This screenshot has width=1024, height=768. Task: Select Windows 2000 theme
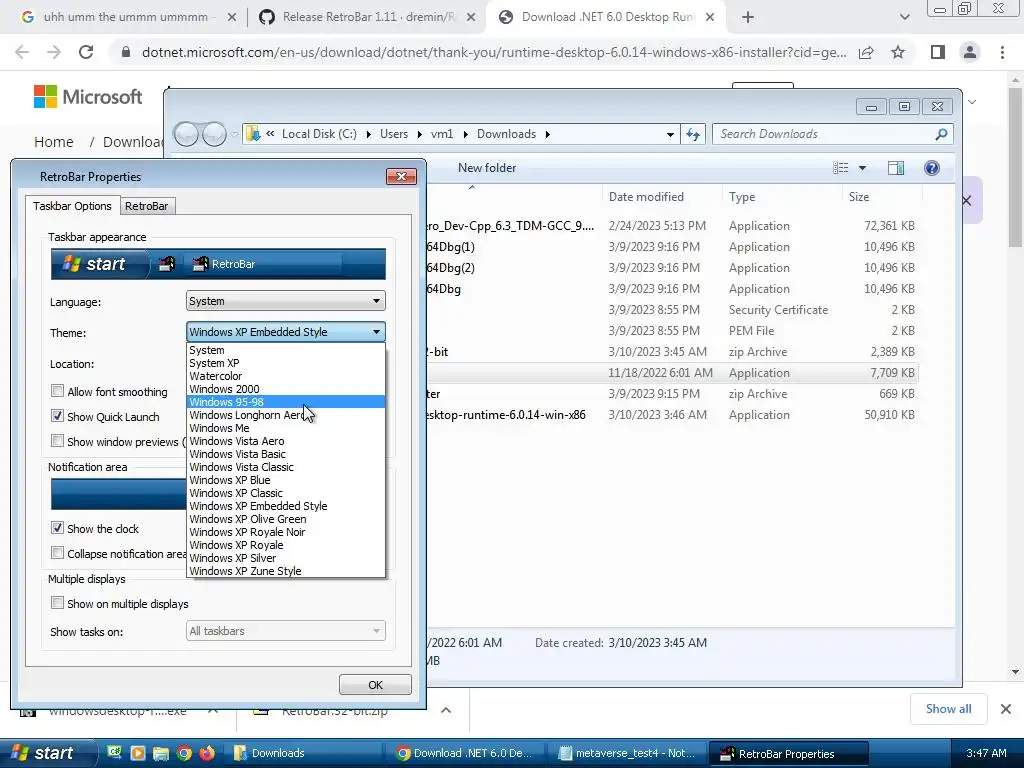click(285, 389)
